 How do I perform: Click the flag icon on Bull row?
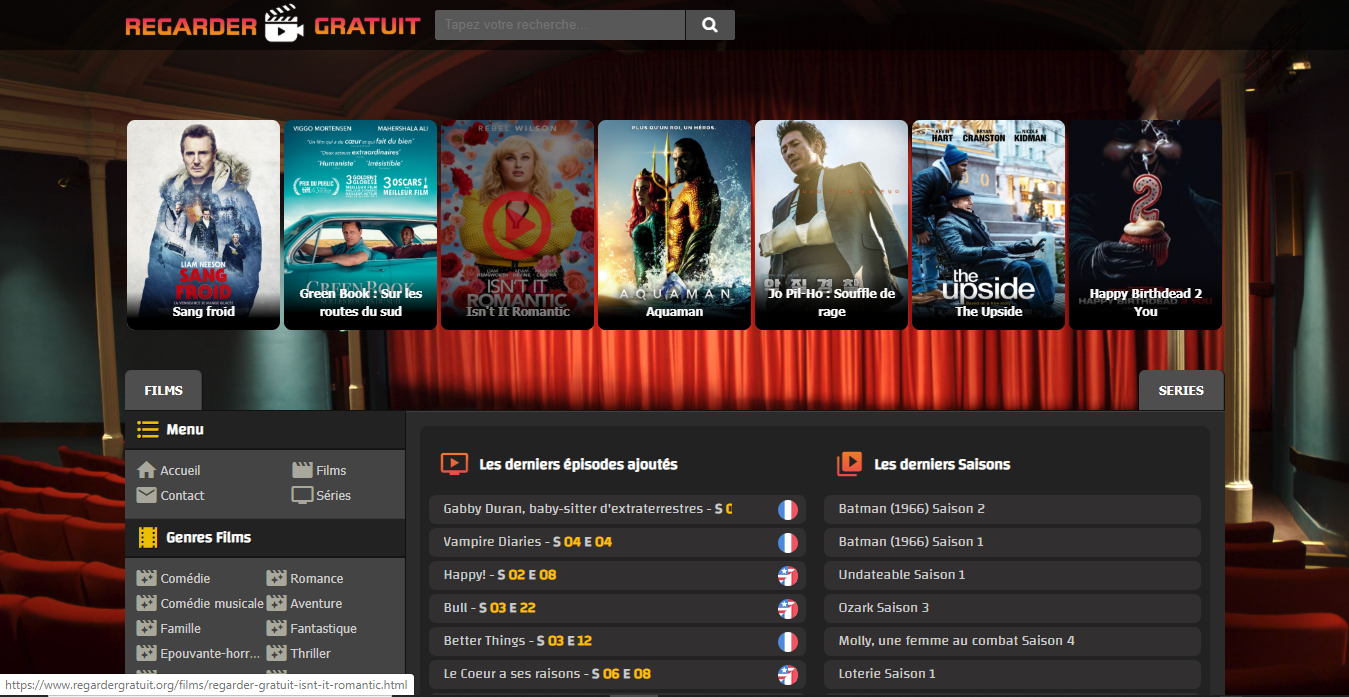(788, 609)
